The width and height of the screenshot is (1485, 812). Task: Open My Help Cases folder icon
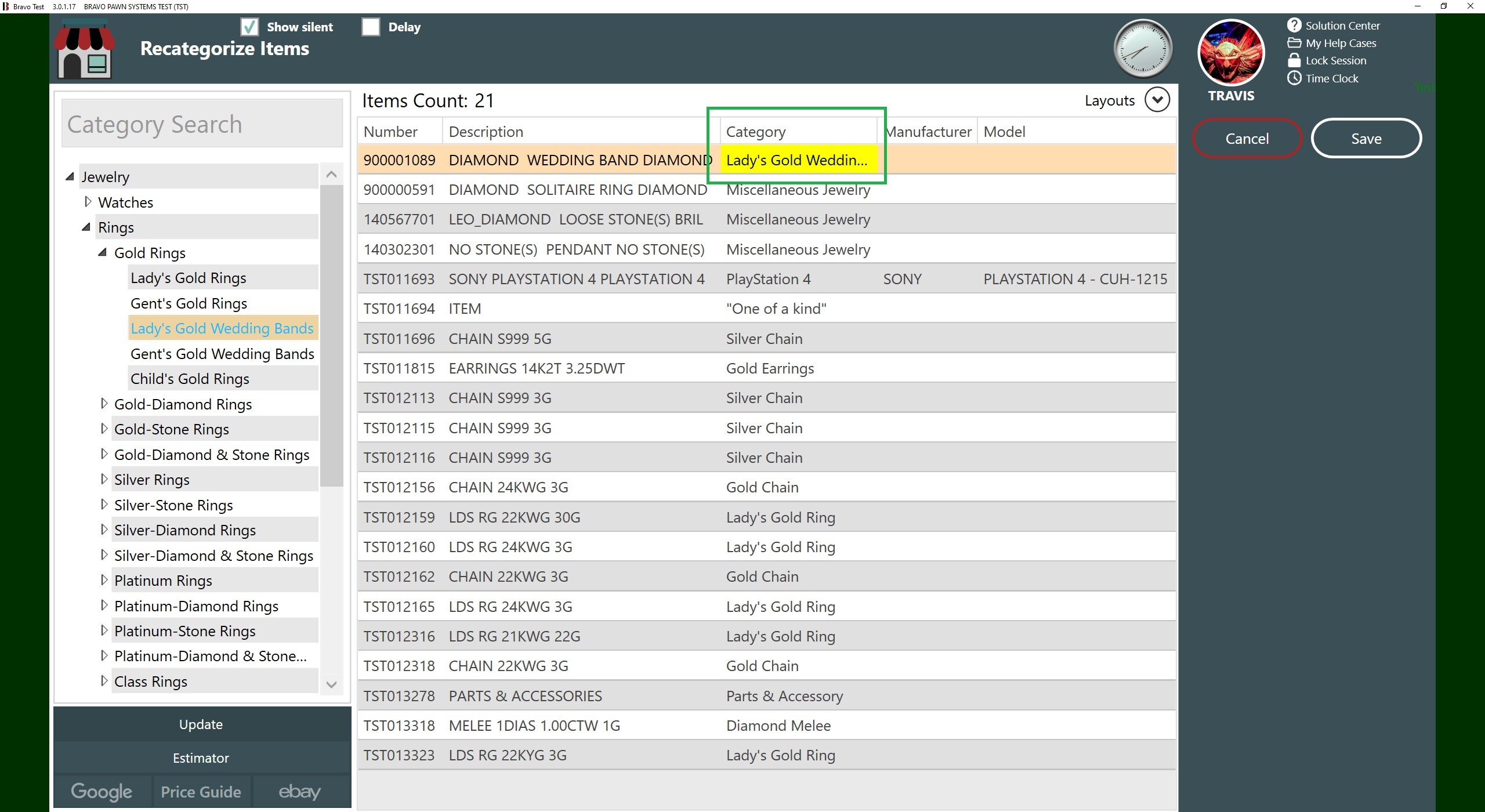click(x=1294, y=43)
